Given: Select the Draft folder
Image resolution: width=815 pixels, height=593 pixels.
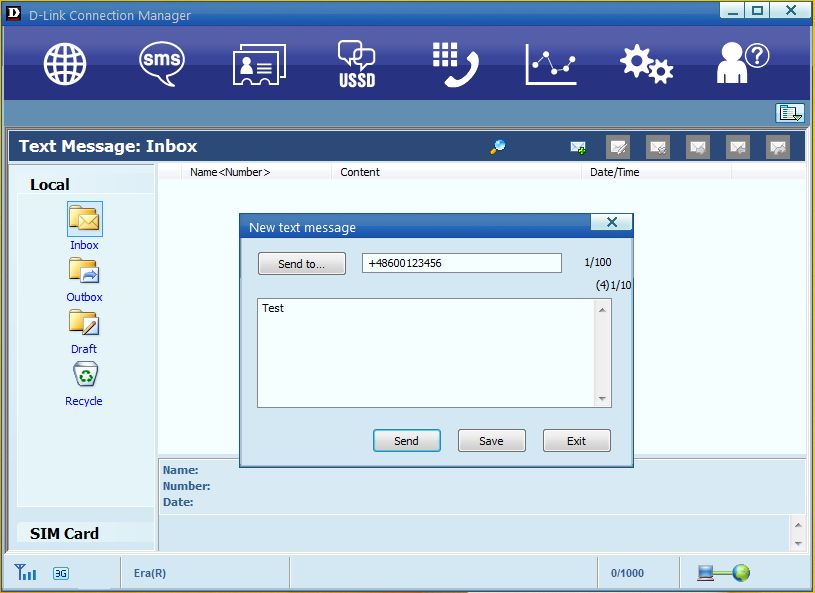Looking at the screenshot, I should click(84, 332).
